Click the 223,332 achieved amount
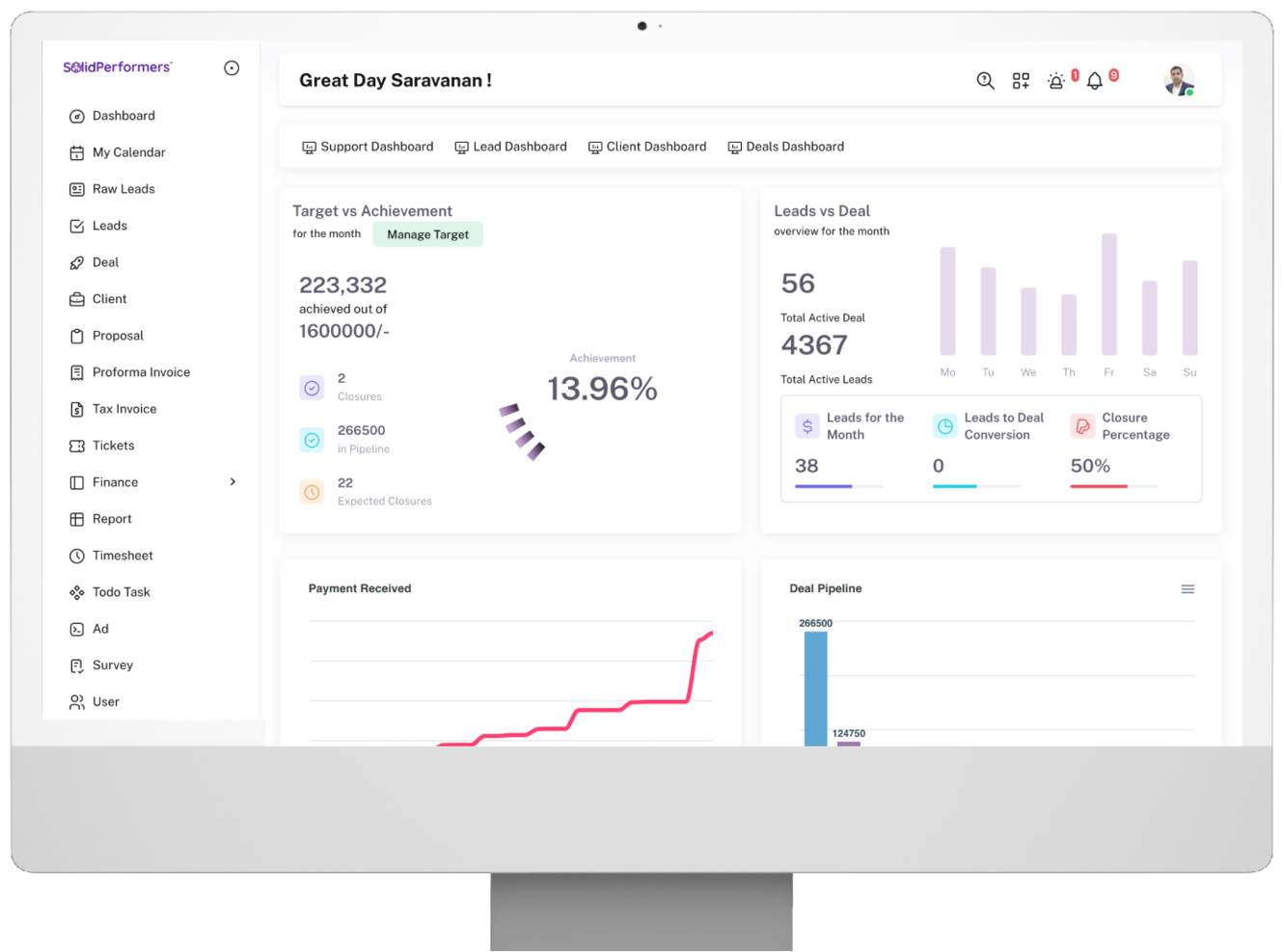 tap(342, 286)
